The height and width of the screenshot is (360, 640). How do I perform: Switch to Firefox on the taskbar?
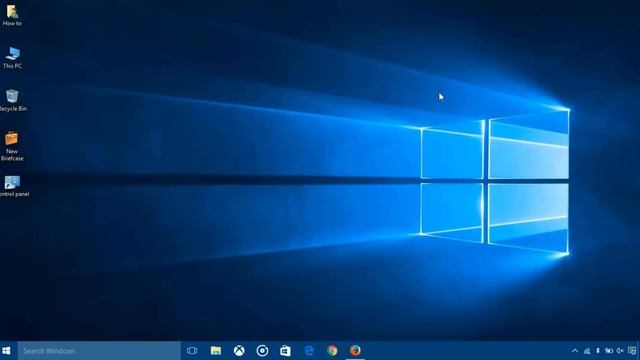[356, 351]
